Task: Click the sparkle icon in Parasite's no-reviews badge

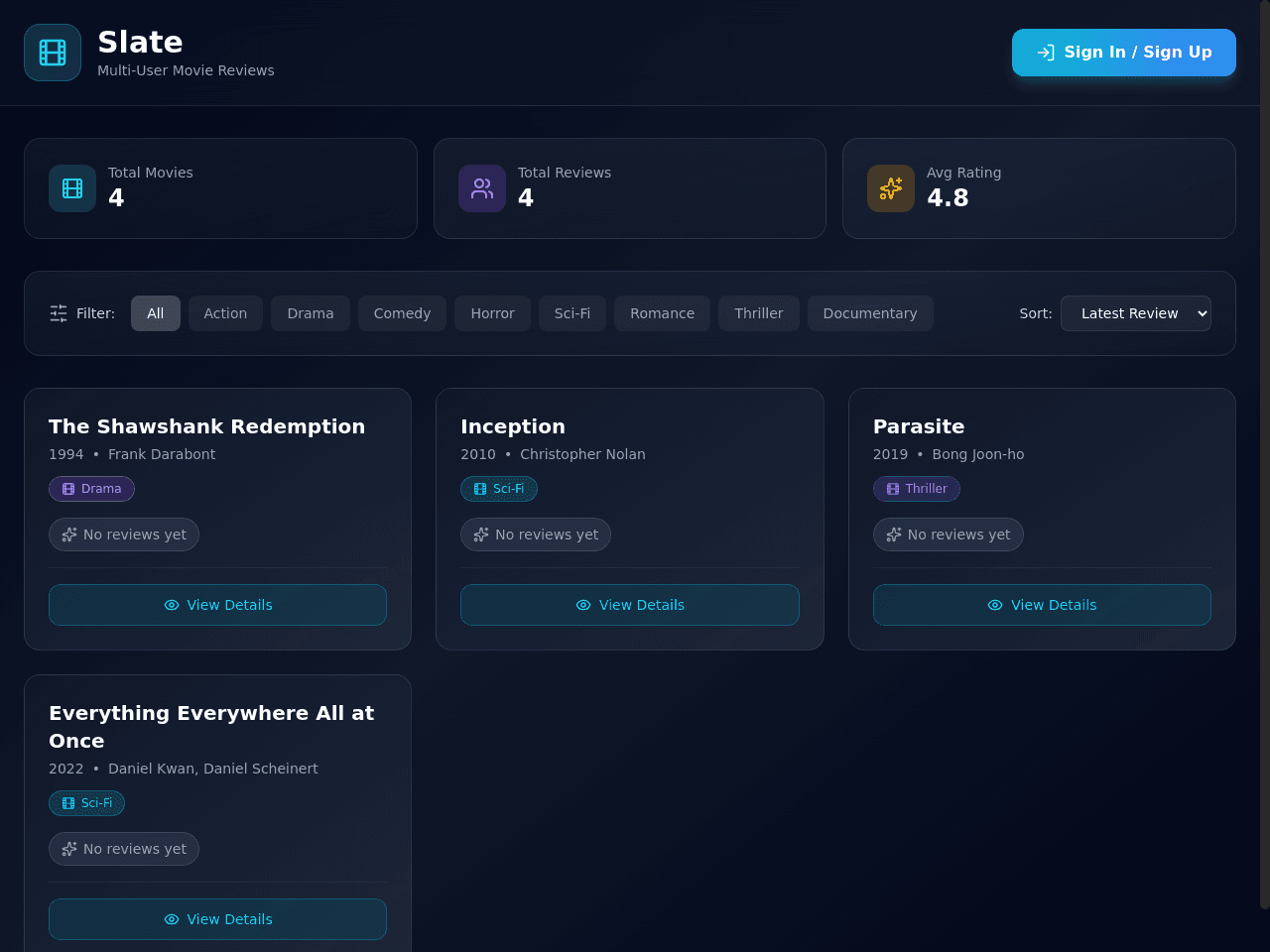Action: (894, 535)
